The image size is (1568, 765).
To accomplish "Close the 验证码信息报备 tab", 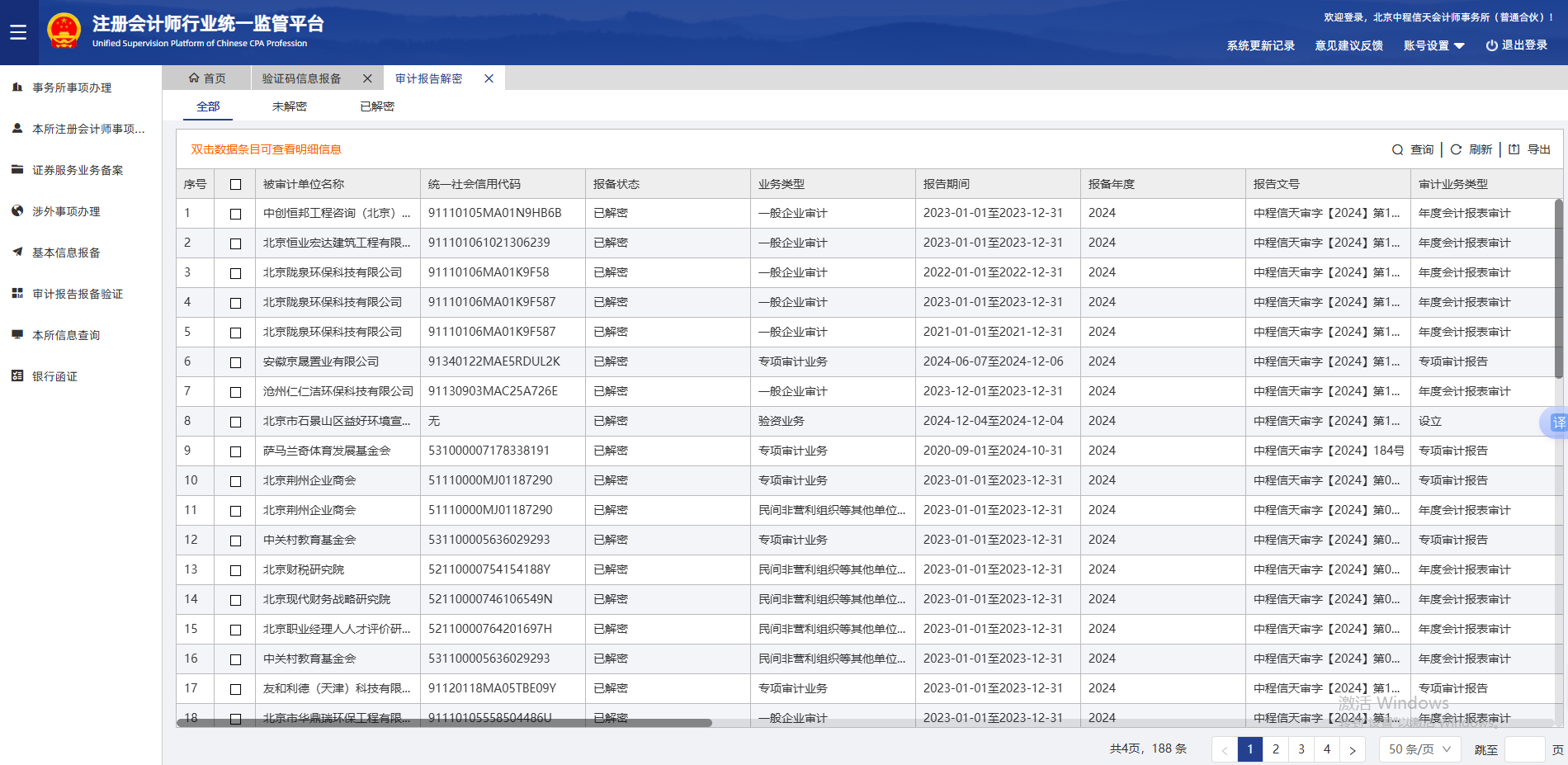I will [x=367, y=78].
